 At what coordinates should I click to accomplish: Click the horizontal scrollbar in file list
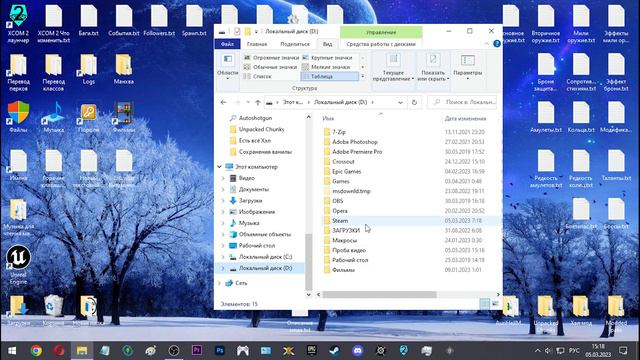379,294
